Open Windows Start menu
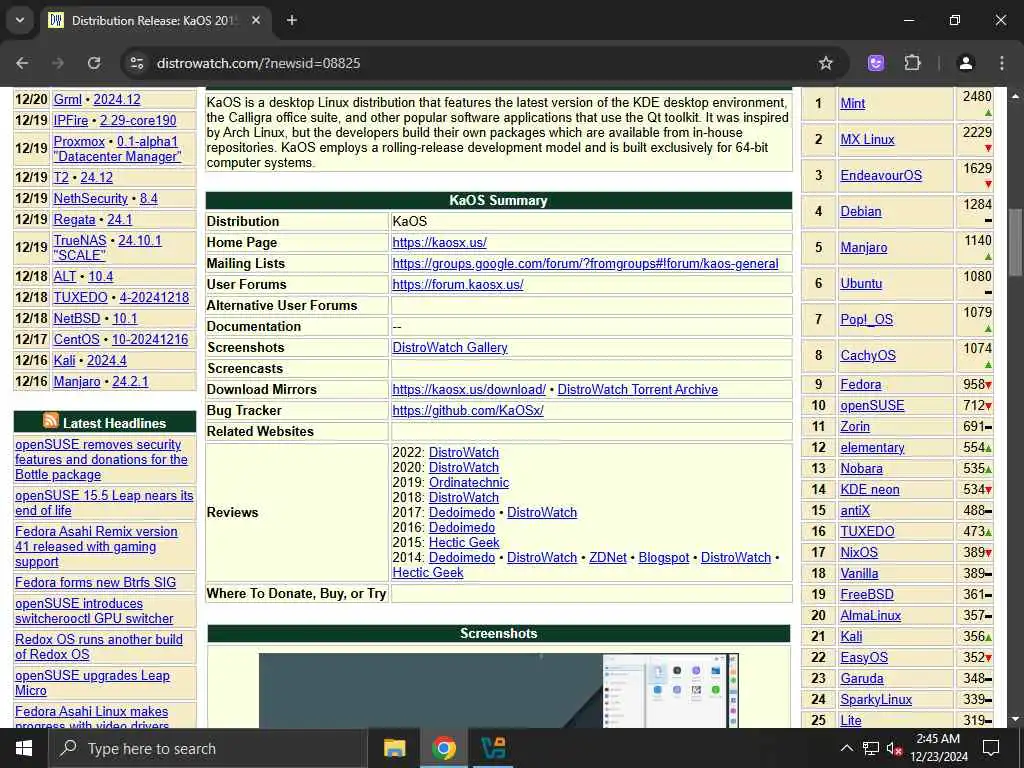The height and width of the screenshot is (768, 1024). 24,748
